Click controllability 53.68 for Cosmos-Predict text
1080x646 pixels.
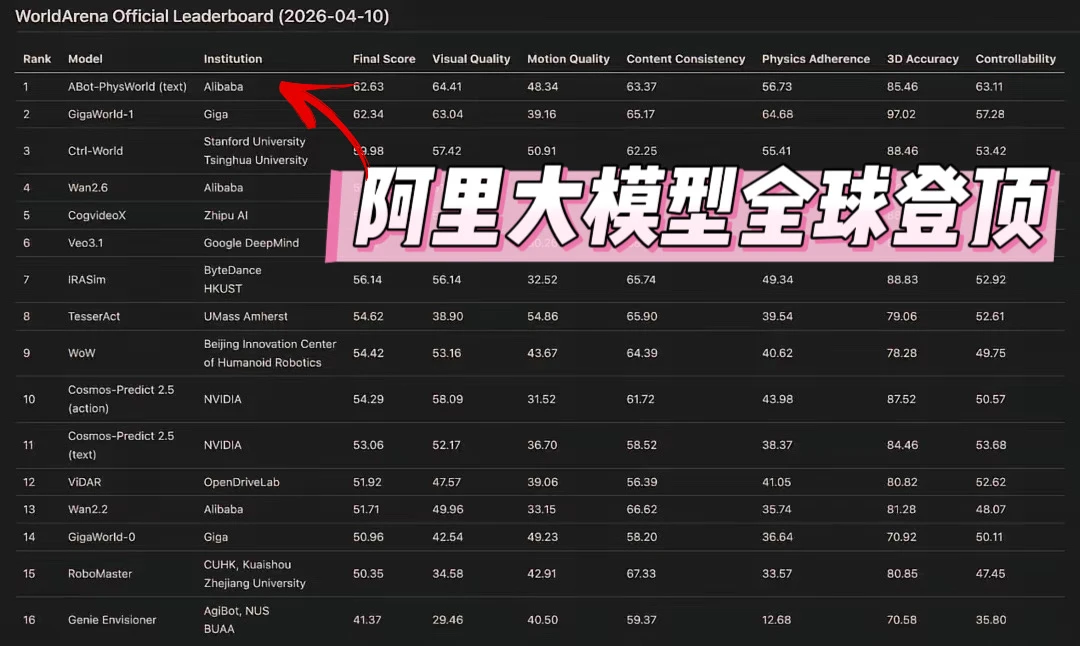tap(991, 446)
